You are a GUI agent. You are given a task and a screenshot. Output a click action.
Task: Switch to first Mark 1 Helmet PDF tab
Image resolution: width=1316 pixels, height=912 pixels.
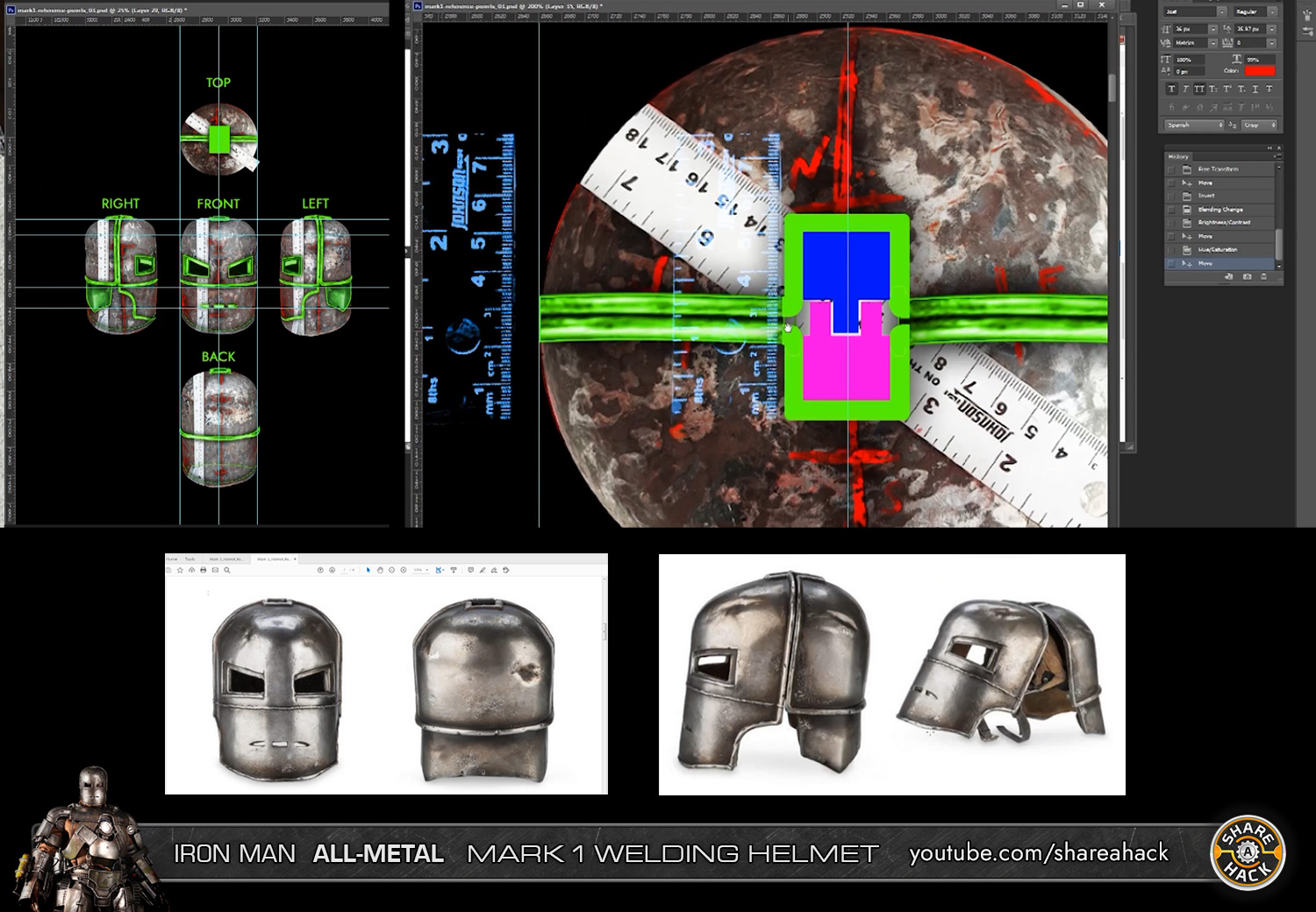(226, 559)
